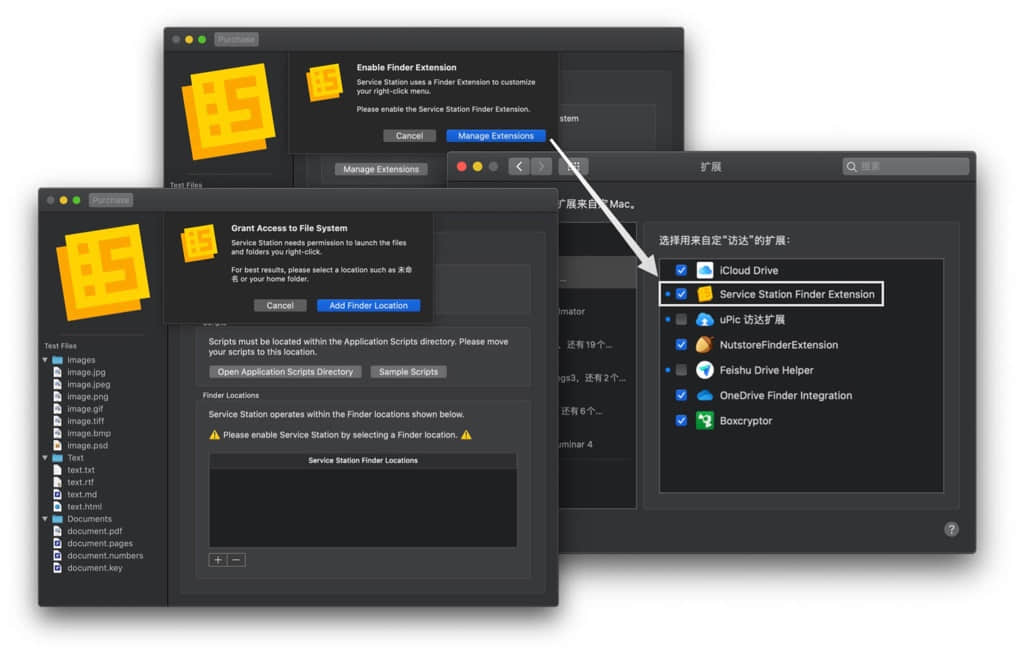Uncheck the NutstoreFinderExtension checkbox
This screenshot has height=657, width=1024.
click(x=681, y=345)
